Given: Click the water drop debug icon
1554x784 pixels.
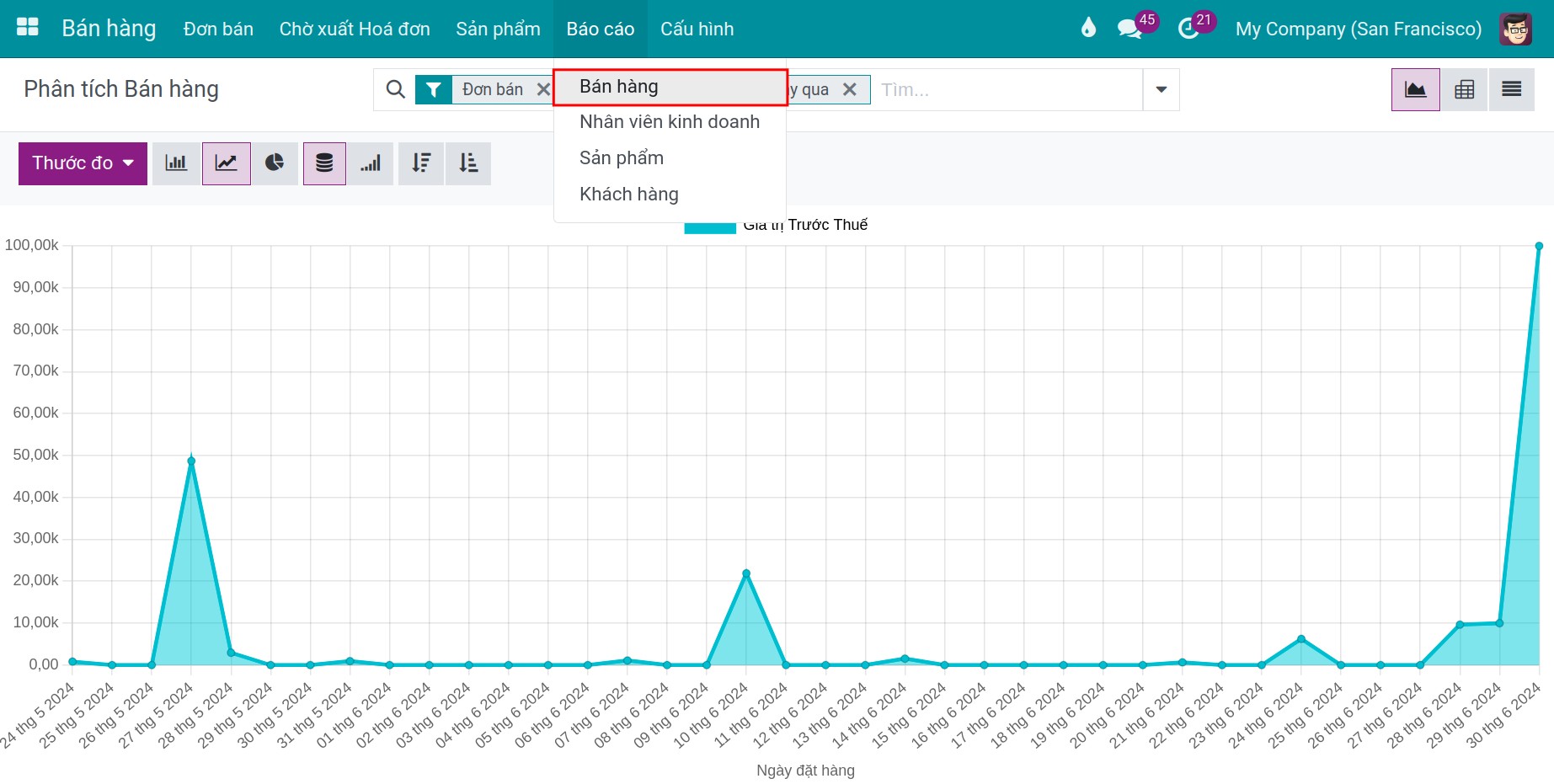Looking at the screenshot, I should (x=1088, y=28).
